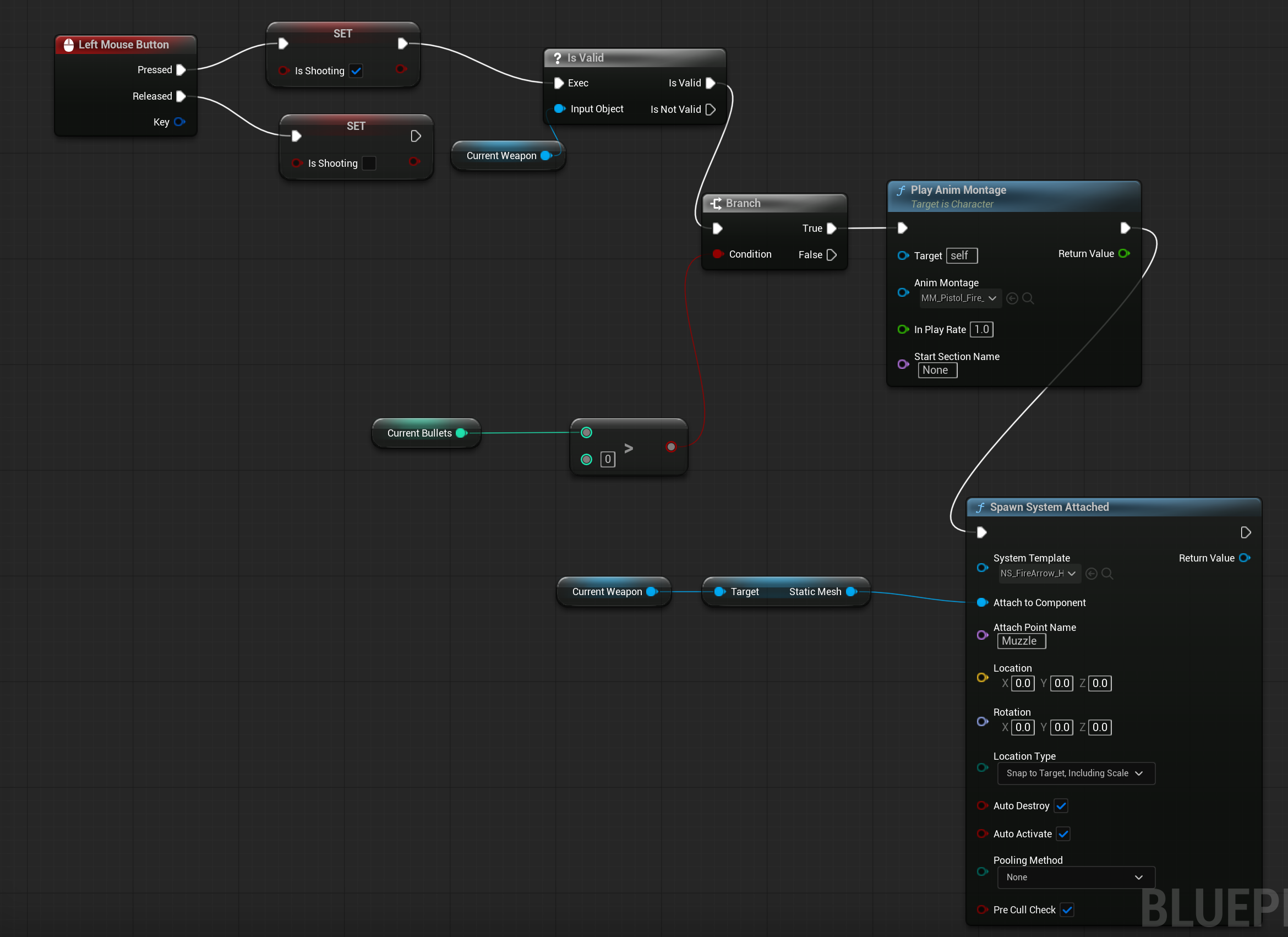Edit the Rotation Z value field
Screen dimensions: 1288x937
(x=1100, y=727)
